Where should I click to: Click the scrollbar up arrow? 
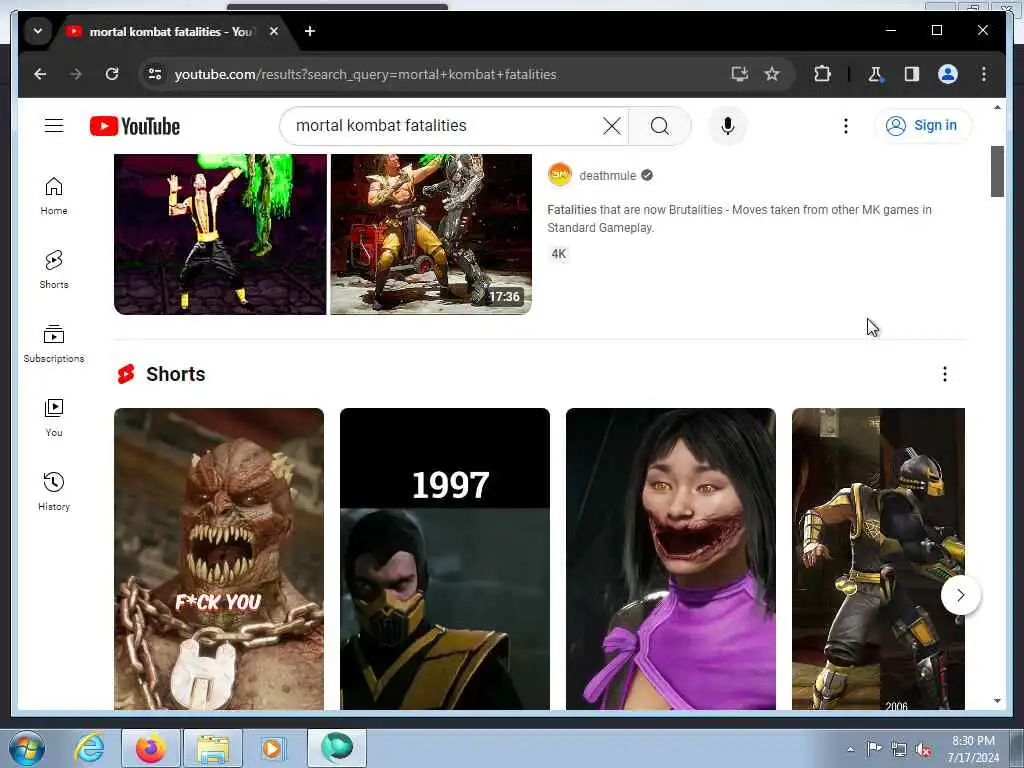tap(997, 107)
